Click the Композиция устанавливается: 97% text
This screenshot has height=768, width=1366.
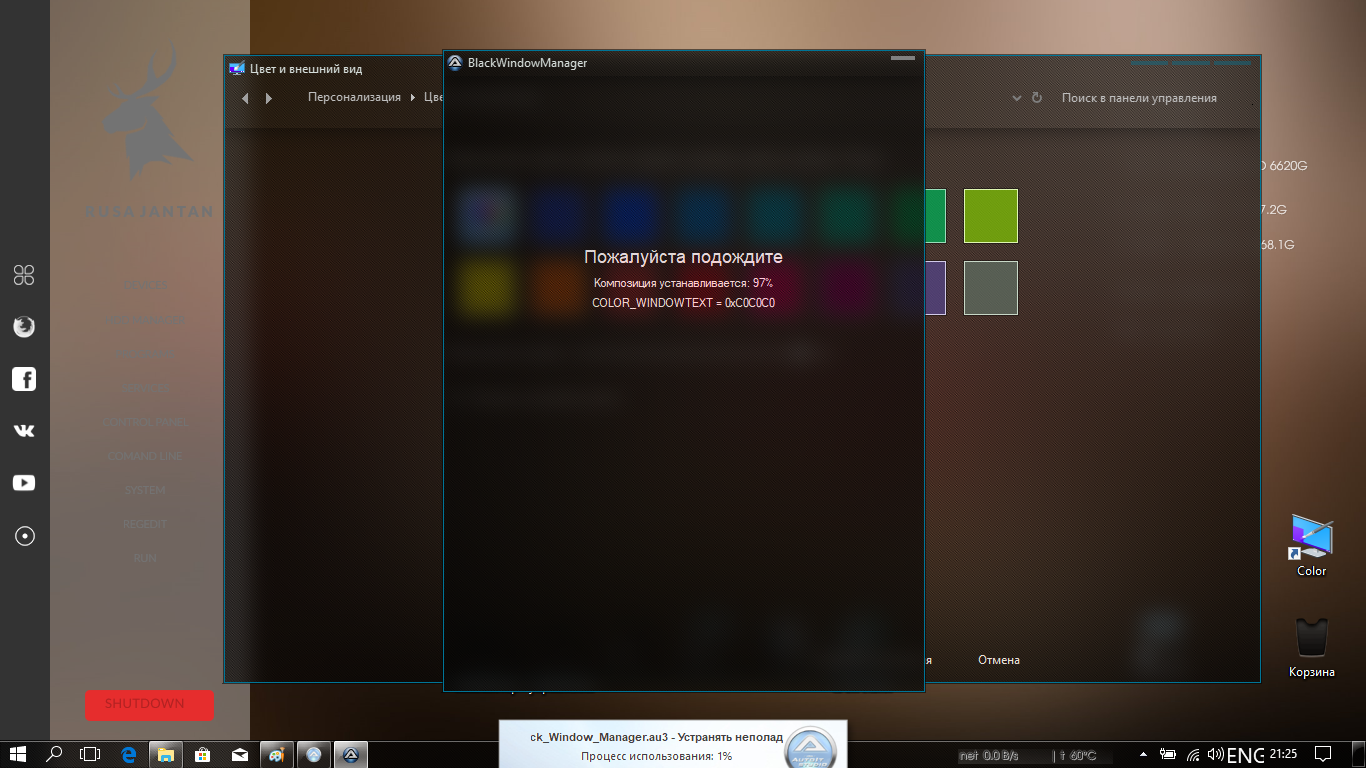click(683, 283)
